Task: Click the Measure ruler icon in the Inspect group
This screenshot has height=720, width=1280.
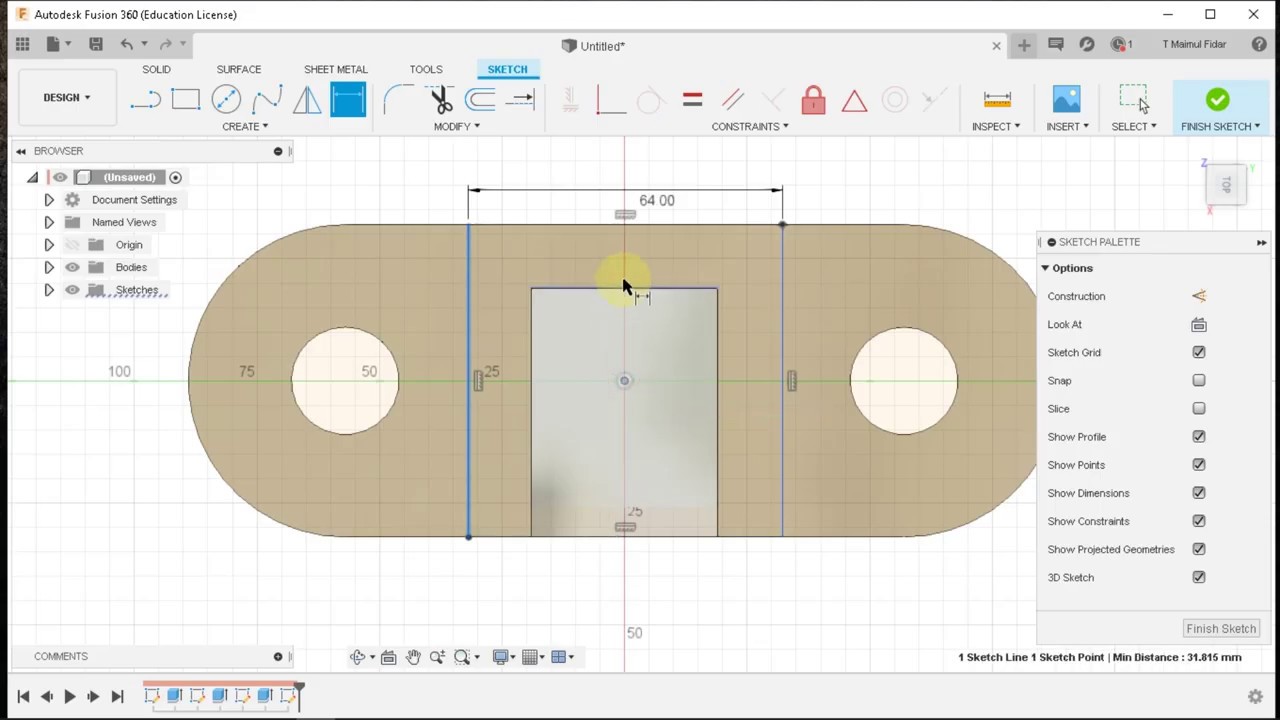Action: (997, 99)
